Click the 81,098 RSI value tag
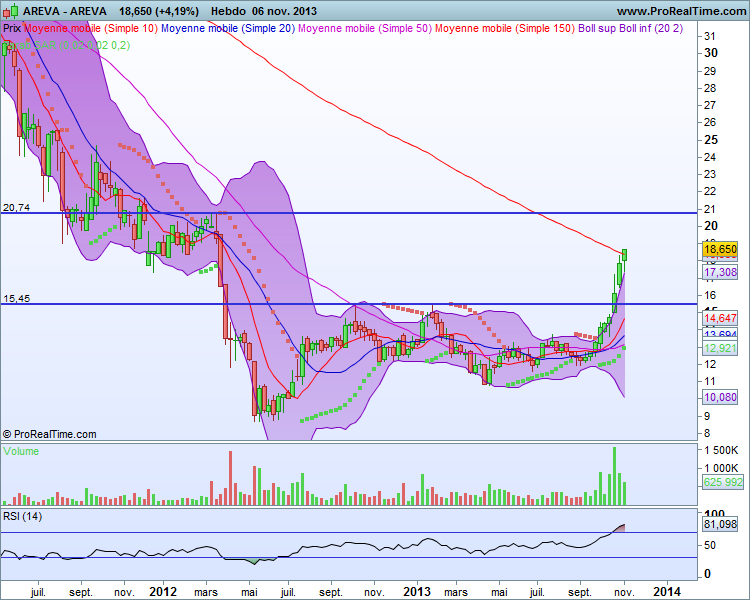This screenshot has width=750, height=600. pyautogui.click(x=720, y=524)
